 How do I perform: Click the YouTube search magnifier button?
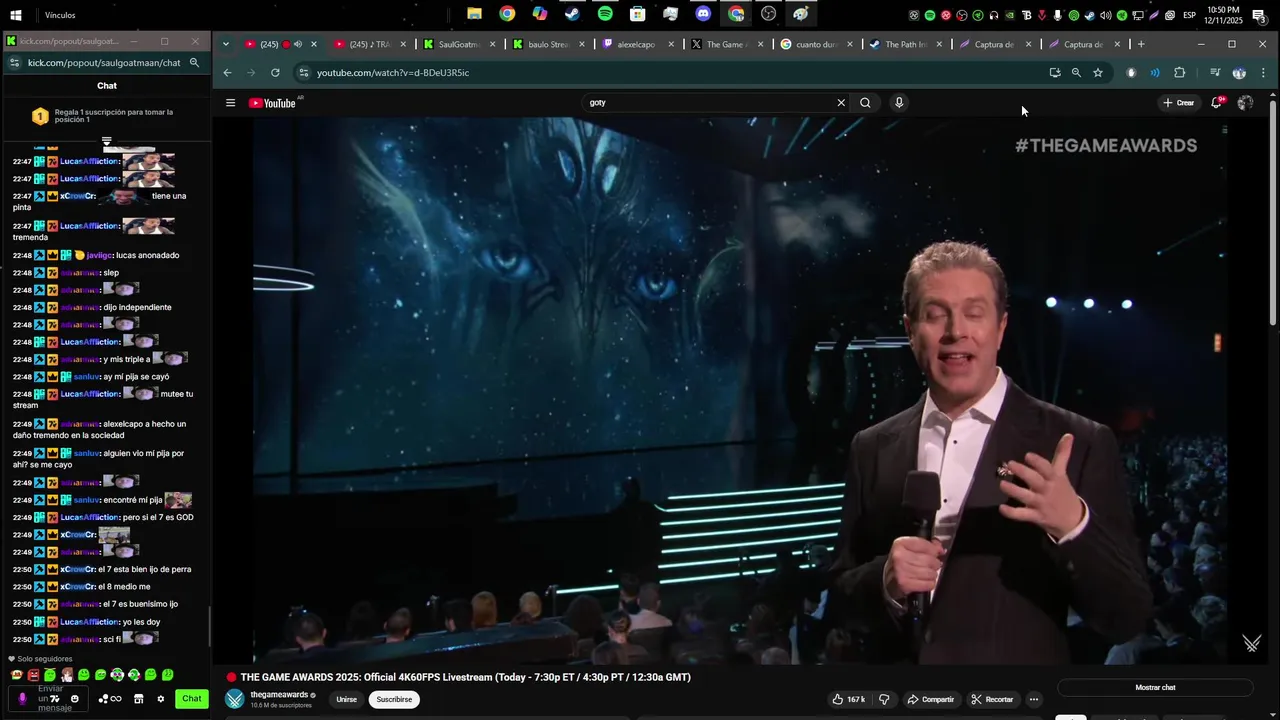click(x=865, y=102)
